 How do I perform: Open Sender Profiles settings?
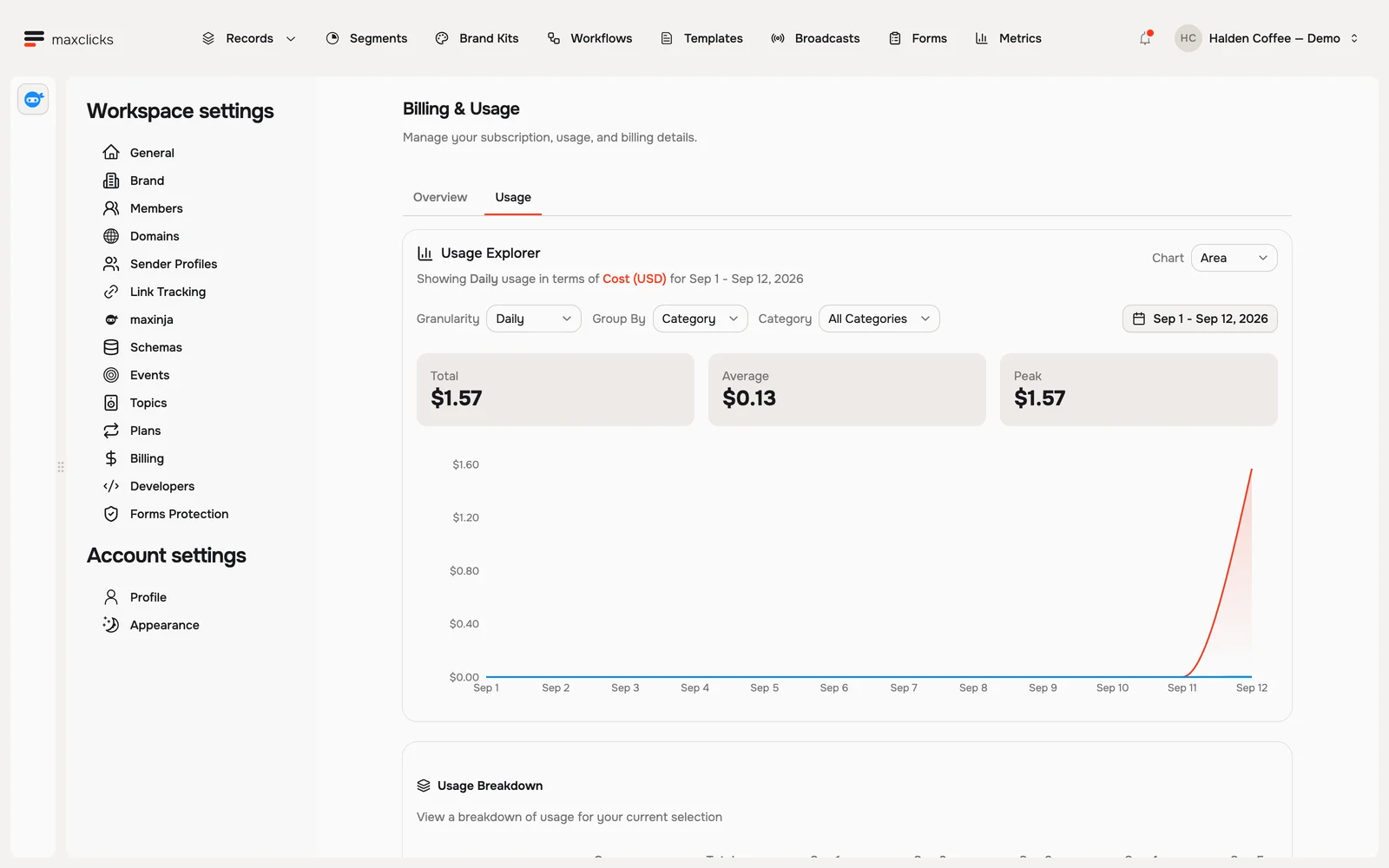[174, 264]
